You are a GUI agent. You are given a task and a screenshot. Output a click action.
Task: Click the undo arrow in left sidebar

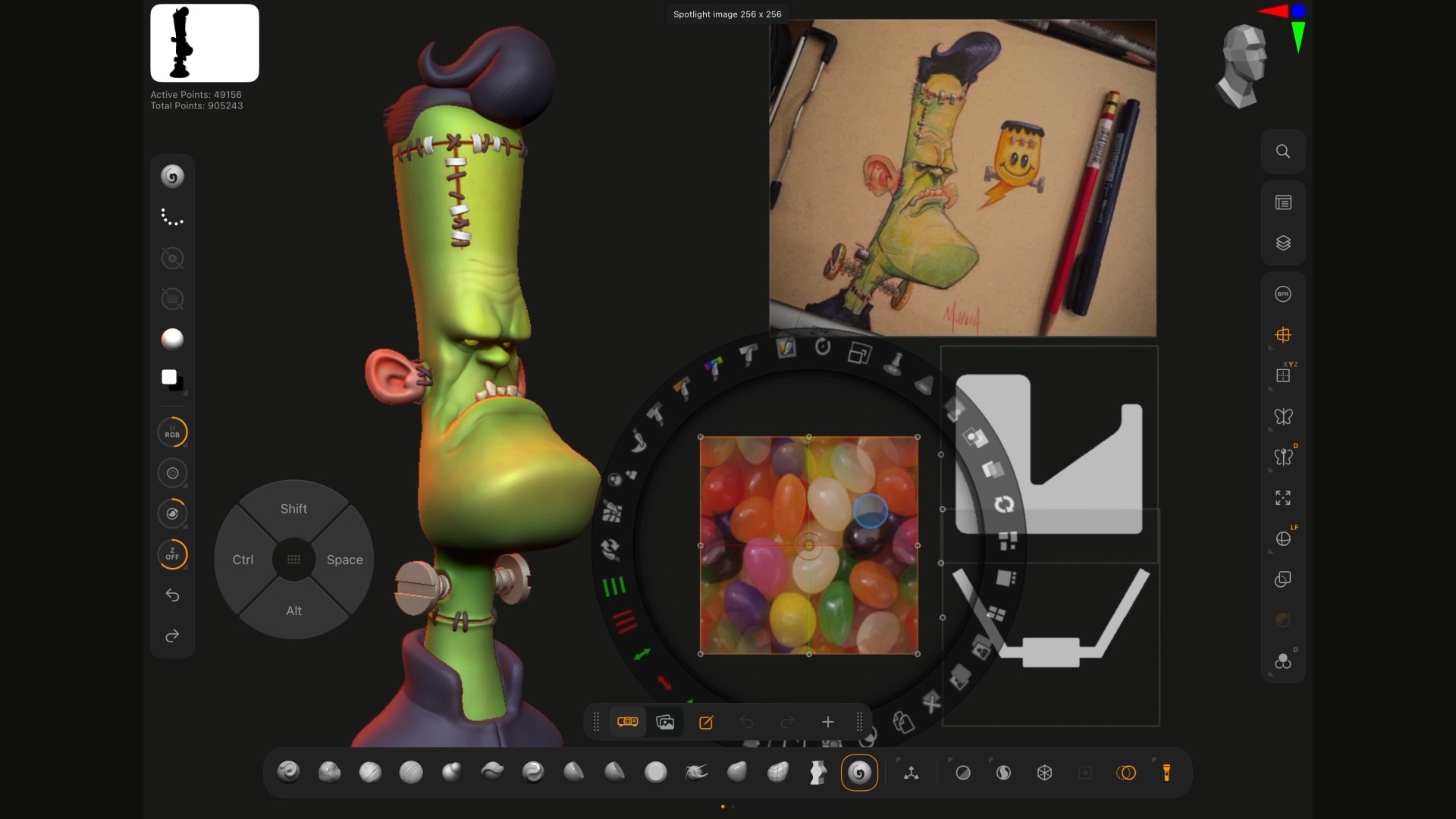tap(172, 595)
